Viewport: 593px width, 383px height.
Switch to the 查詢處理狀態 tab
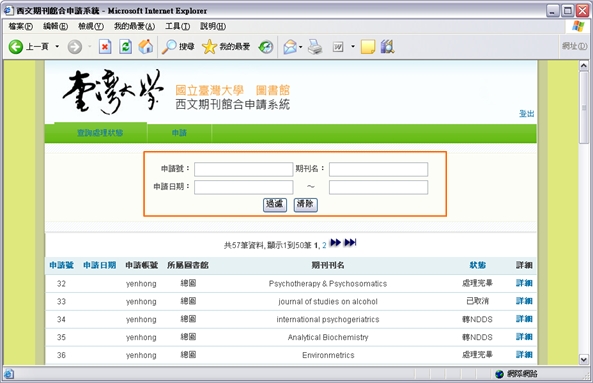click(x=100, y=133)
